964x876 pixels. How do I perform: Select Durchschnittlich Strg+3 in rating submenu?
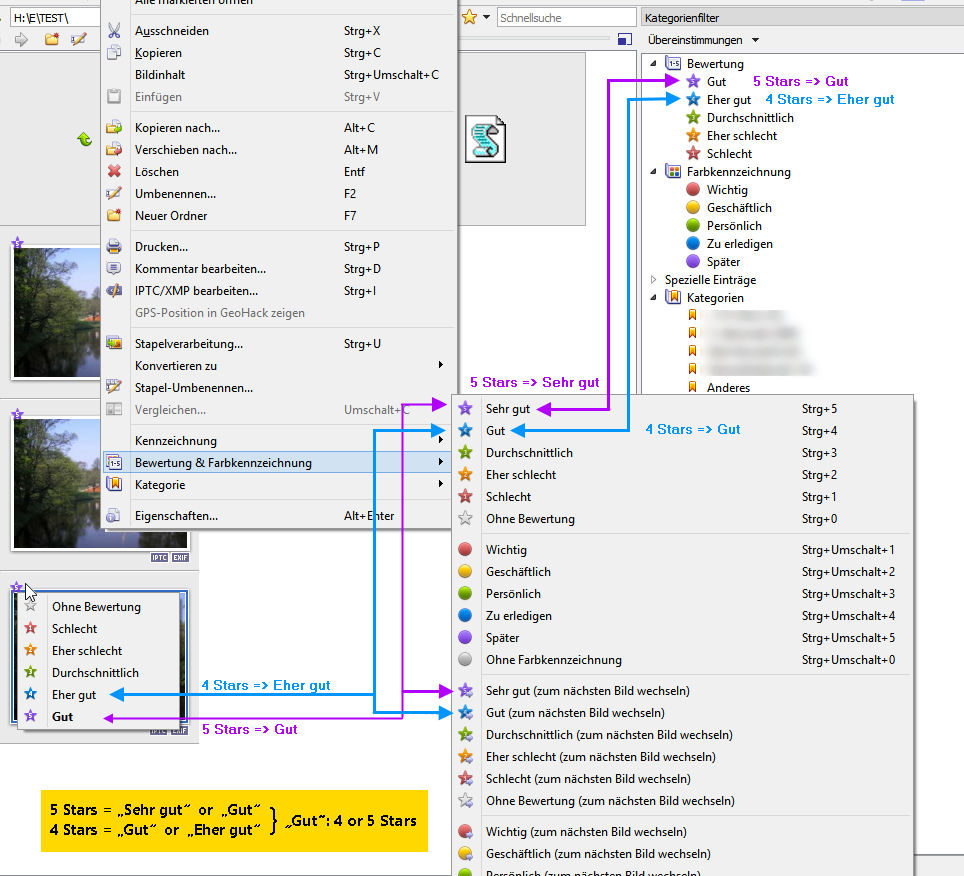coord(682,452)
